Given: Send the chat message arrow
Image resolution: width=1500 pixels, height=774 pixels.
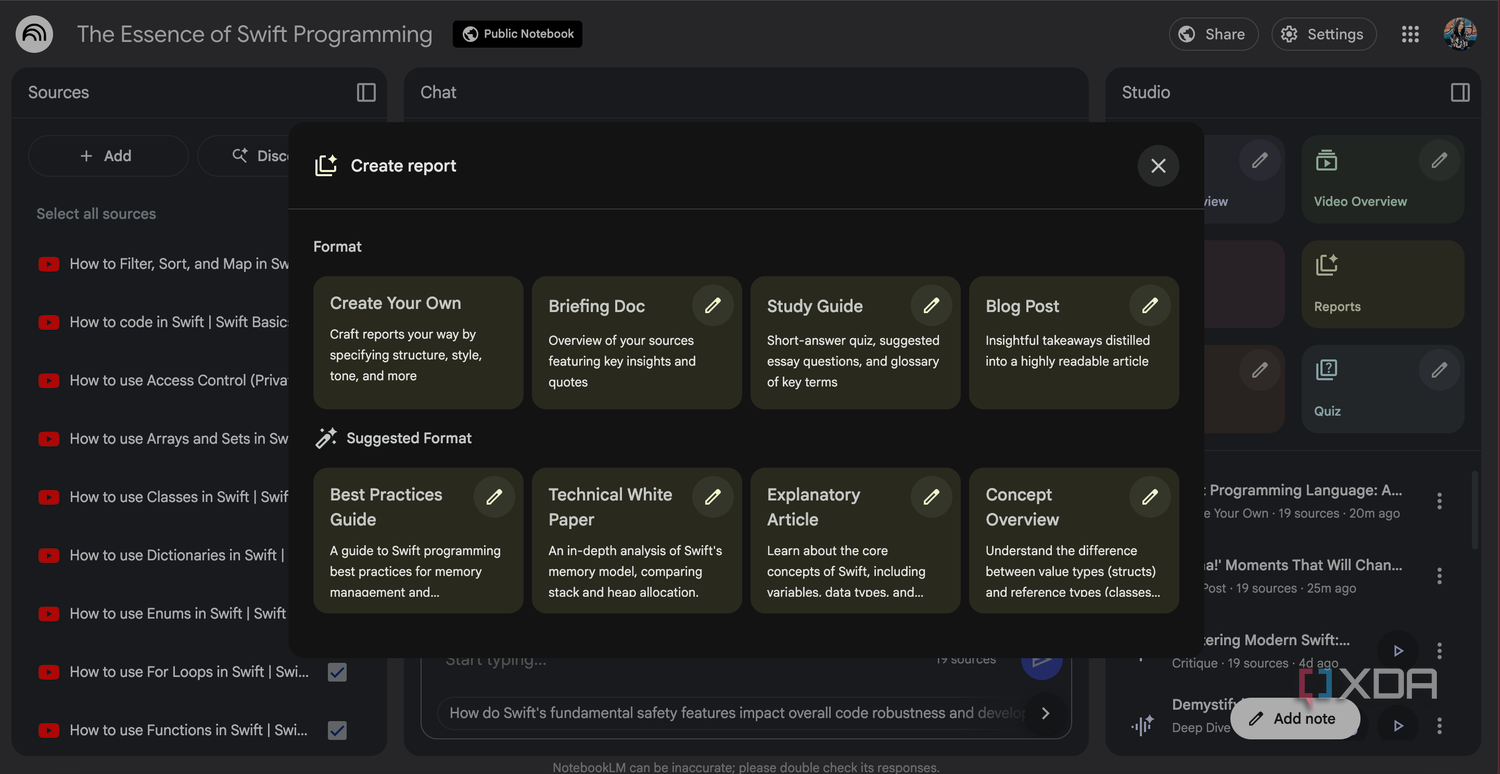Looking at the screenshot, I should [x=1041, y=660].
